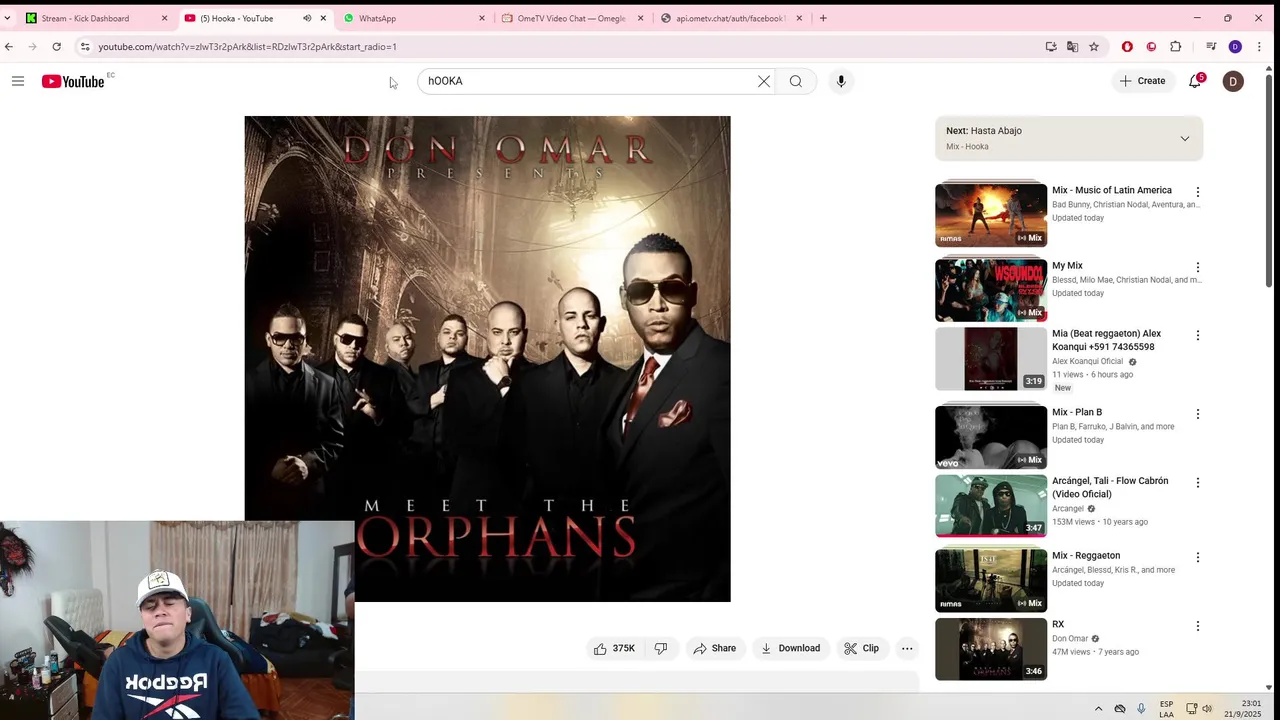This screenshot has height=720, width=1280.
Task: Open the Chrome profile D avatar
Action: coord(1235,46)
